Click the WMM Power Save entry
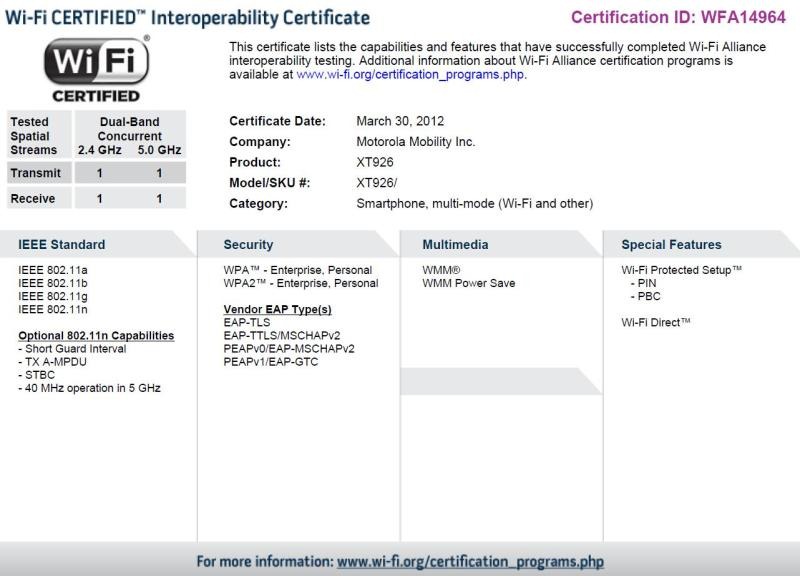800x576 pixels. (468, 283)
